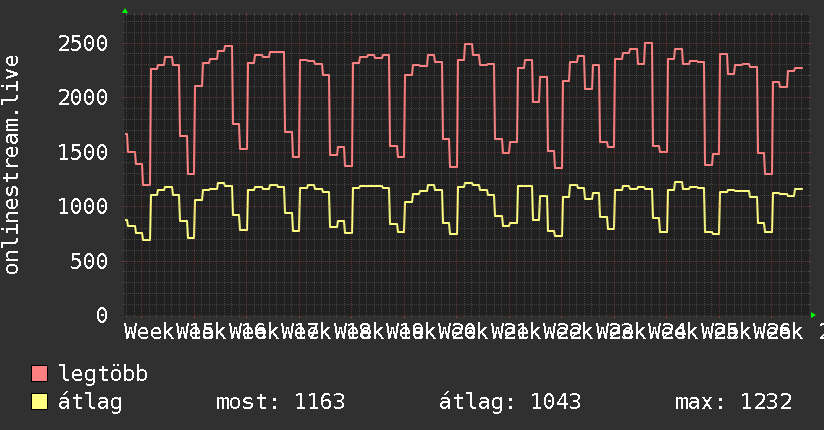Click the 'most: 1163' value
The width and height of the screenshot is (824, 430).
281,402
